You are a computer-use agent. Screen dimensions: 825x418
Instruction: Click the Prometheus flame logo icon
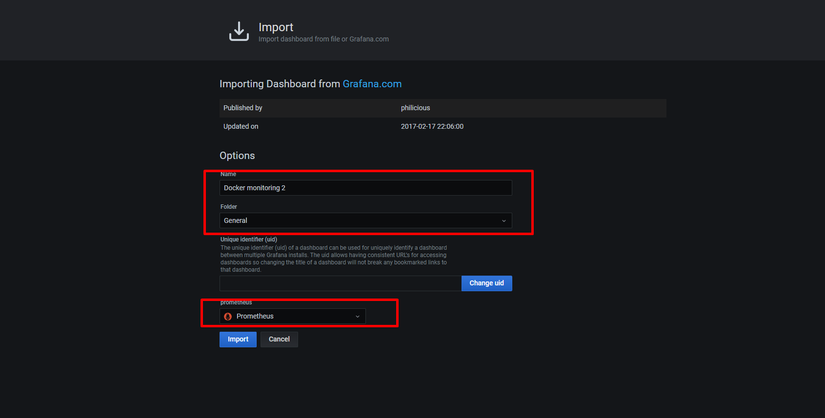[x=228, y=316]
